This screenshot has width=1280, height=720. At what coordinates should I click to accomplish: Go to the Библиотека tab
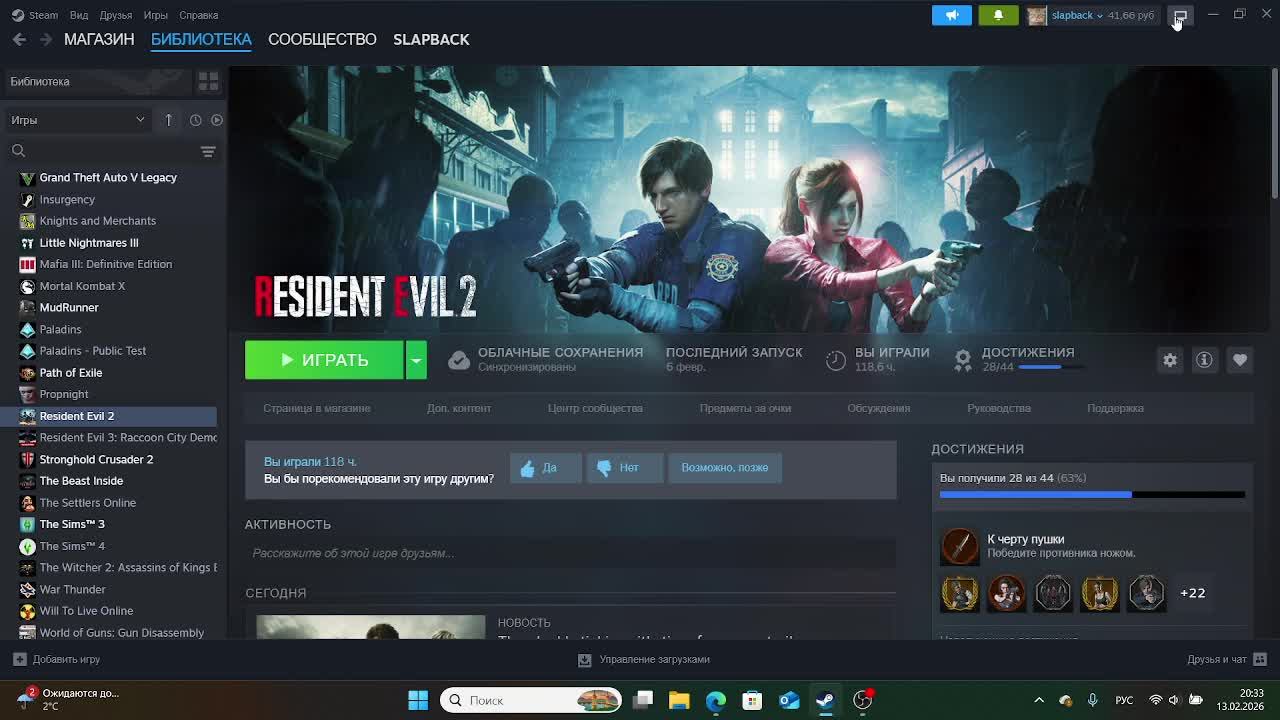click(201, 39)
